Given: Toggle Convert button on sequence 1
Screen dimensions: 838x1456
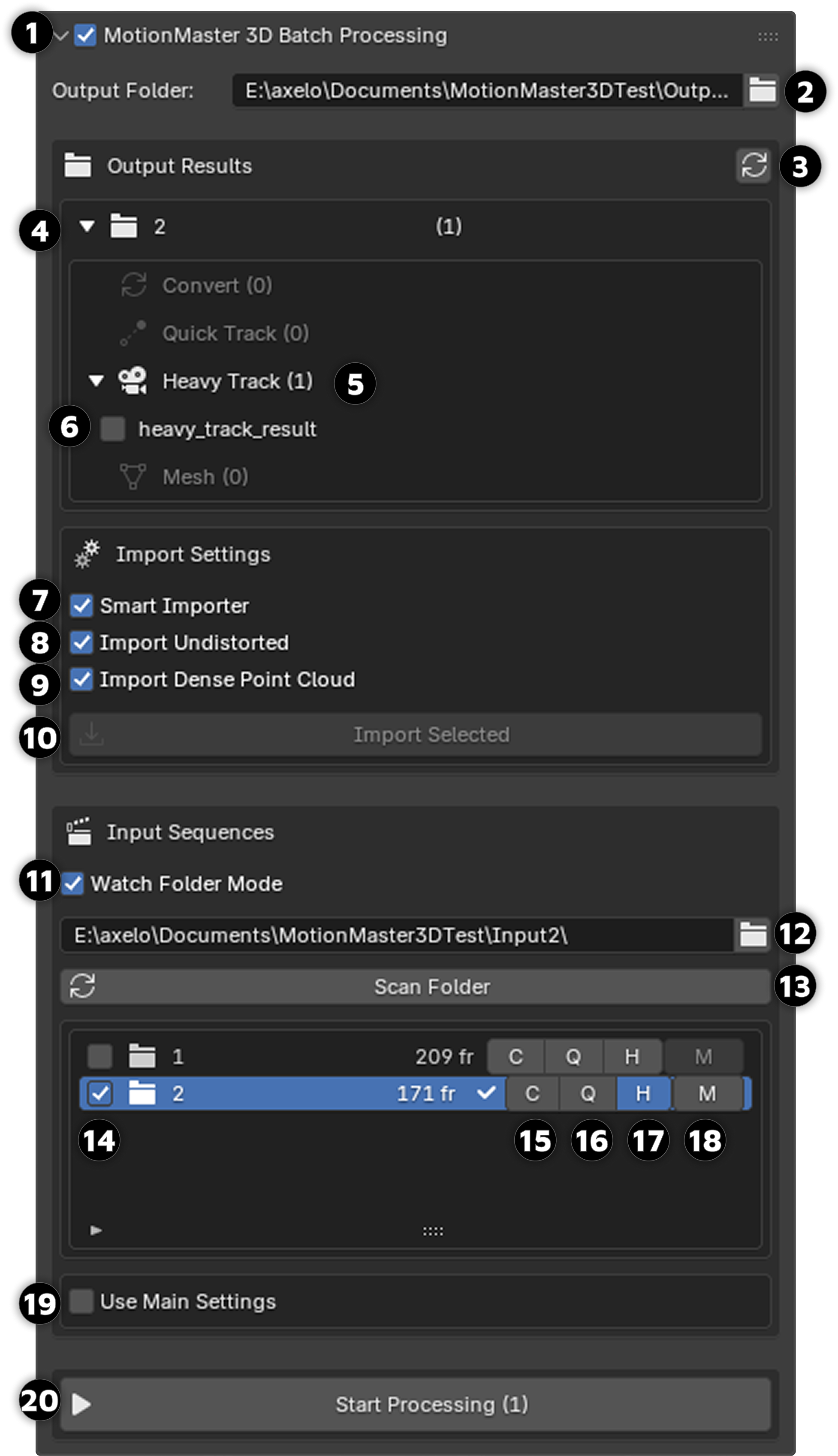Looking at the screenshot, I should coord(515,1056).
